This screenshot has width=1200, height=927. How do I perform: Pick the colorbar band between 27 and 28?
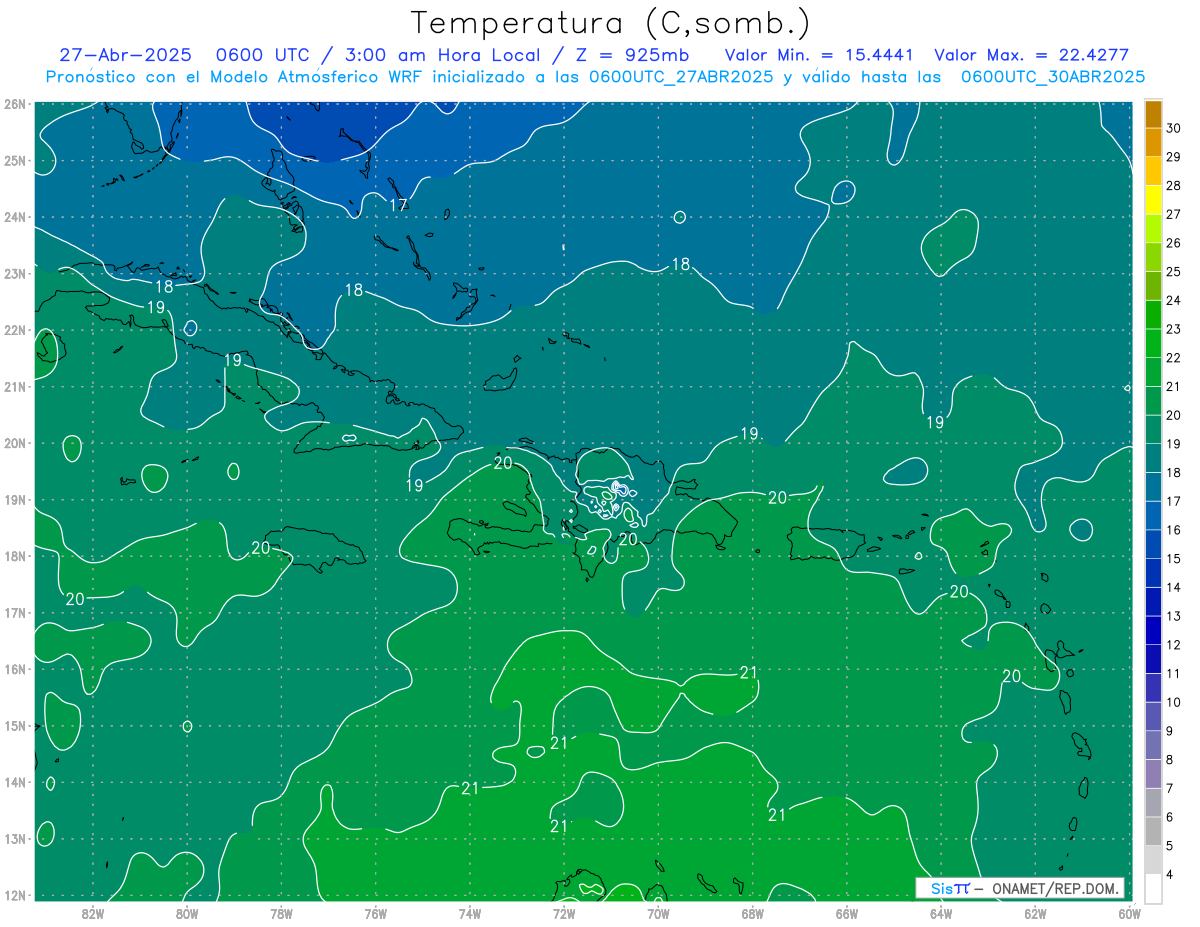coord(1153,200)
